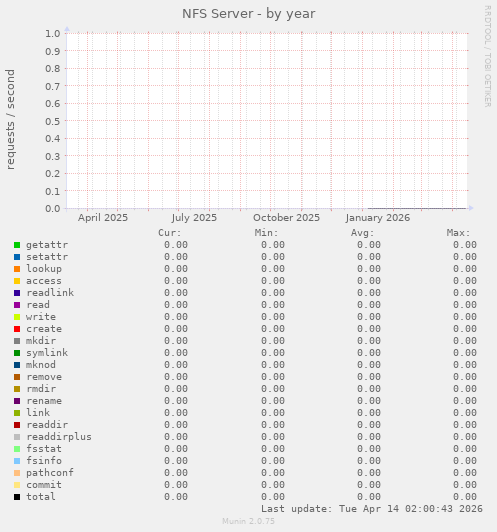This screenshot has height=532, width=497.
Task: Click the light blue fsinfo swatch
Action: click(x=17, y=461)
